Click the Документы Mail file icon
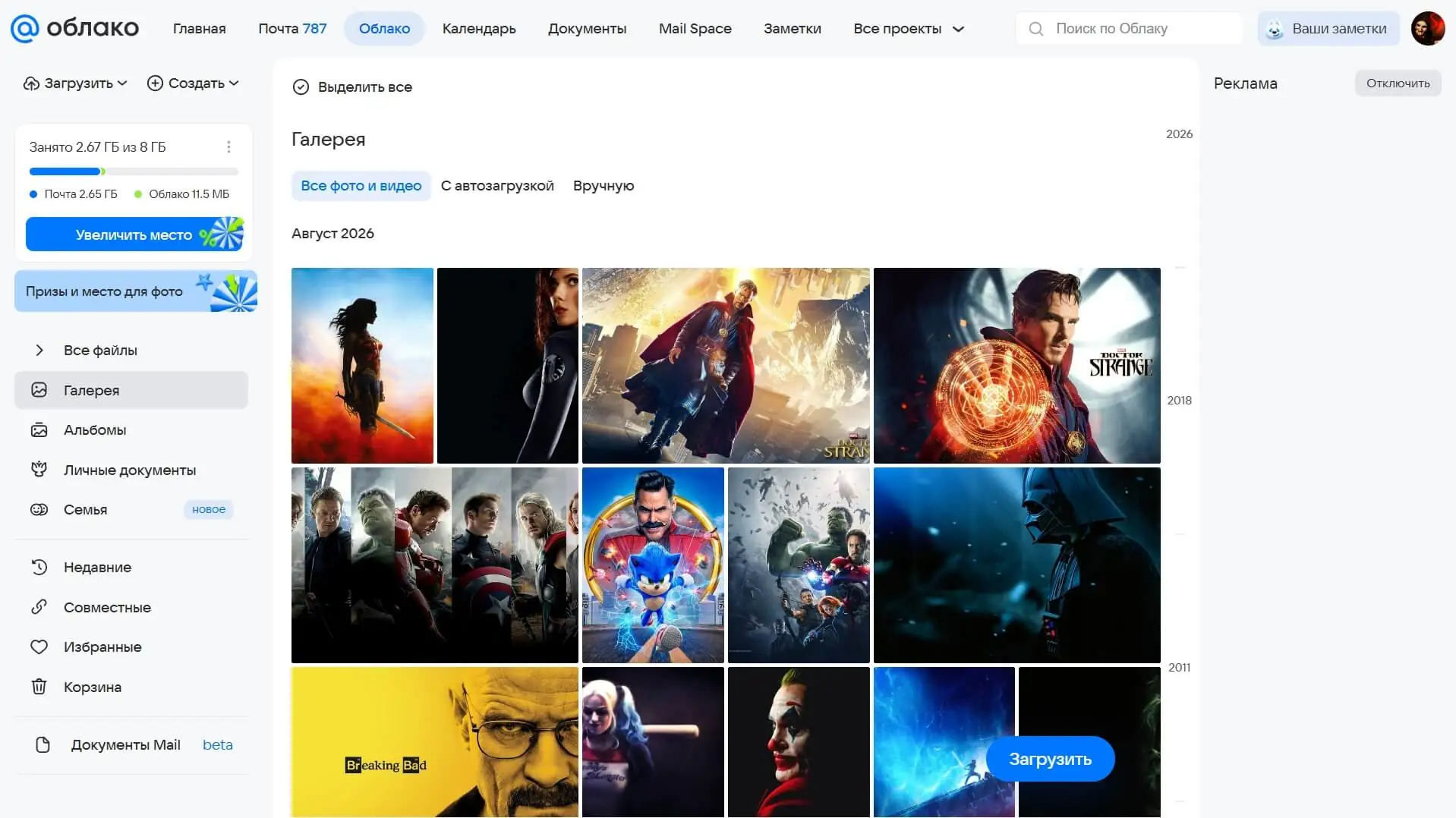This screenshot has width=1456, height=818. coord(43,745)
